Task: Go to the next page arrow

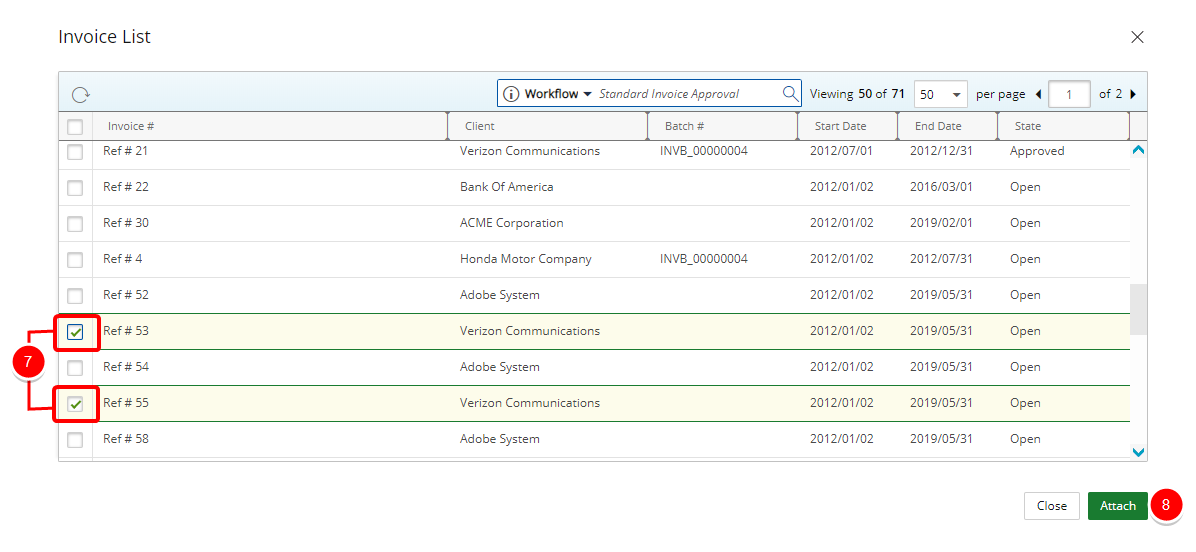Action: click(1132, 94)
